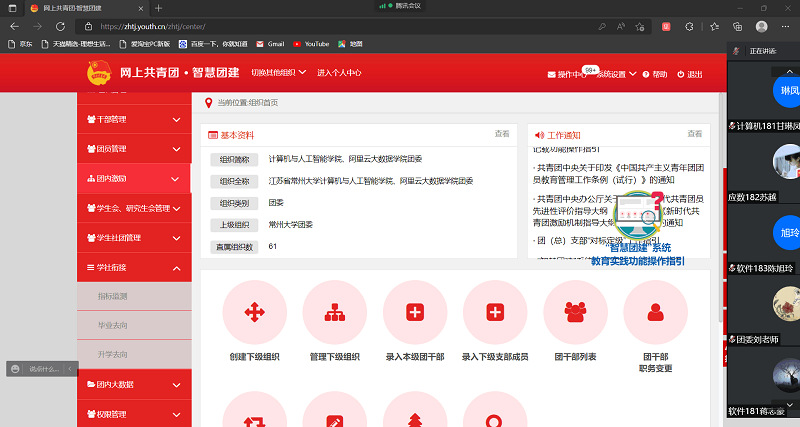
Task: Expand 学生会、研究生会管理 menu
Action: tap(134, 208)
